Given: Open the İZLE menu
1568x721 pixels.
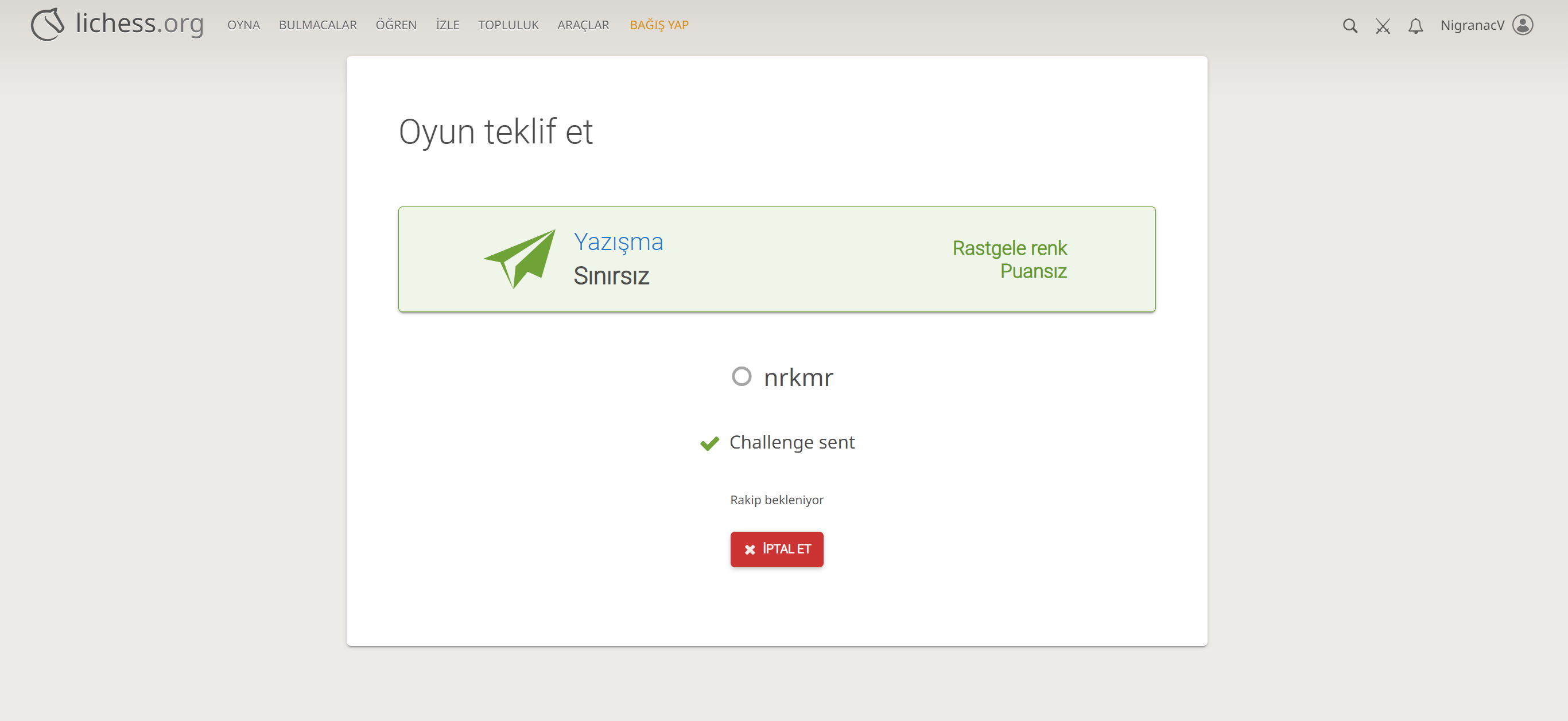Looking at the screenshot, I should (x=447, y=25).
